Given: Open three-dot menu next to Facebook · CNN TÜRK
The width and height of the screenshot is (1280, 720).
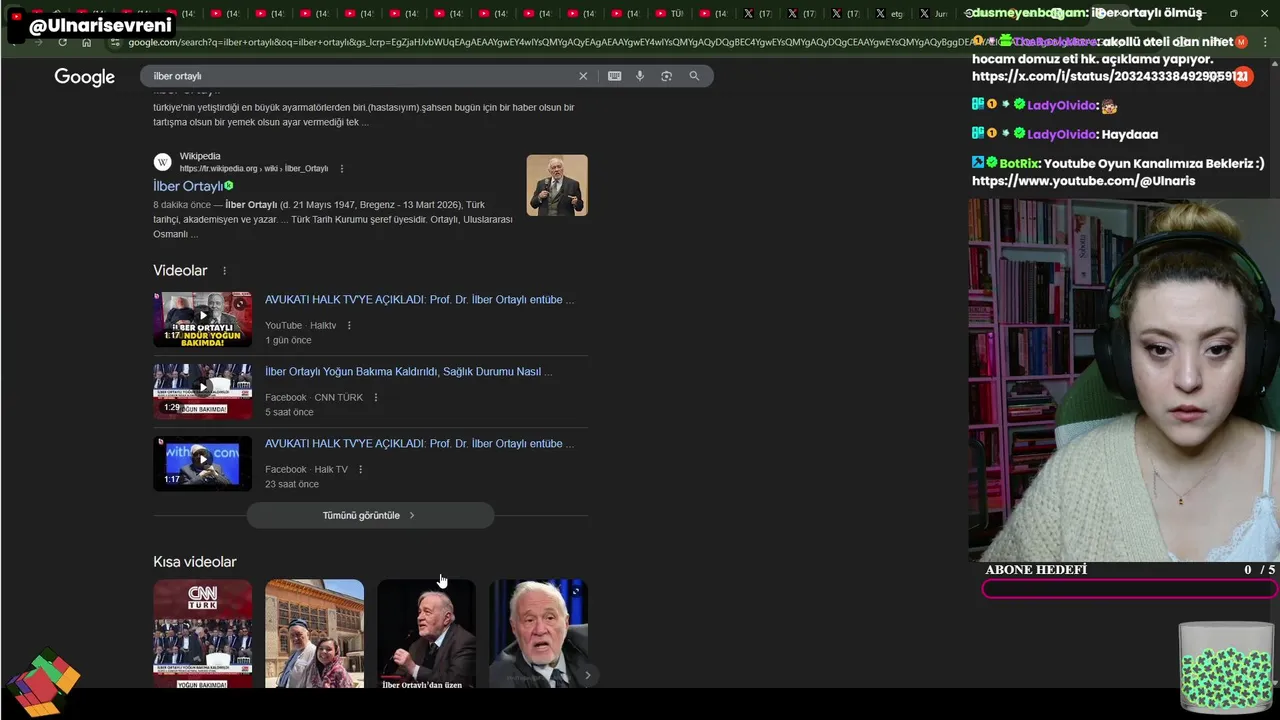Looking at the screenshot, I should [x=376, y=397].
